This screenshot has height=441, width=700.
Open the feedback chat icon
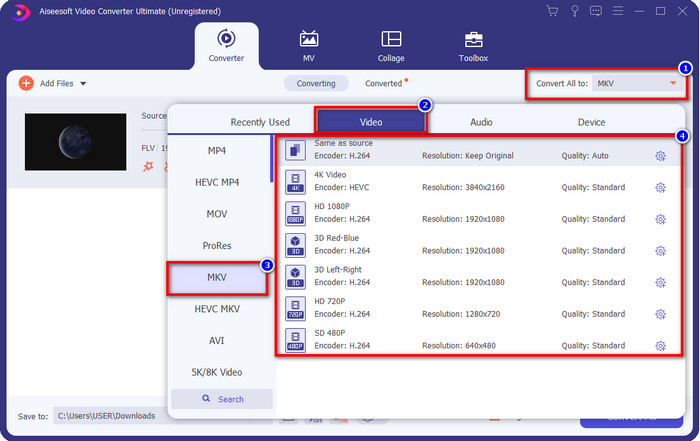(x=596, y=11)
